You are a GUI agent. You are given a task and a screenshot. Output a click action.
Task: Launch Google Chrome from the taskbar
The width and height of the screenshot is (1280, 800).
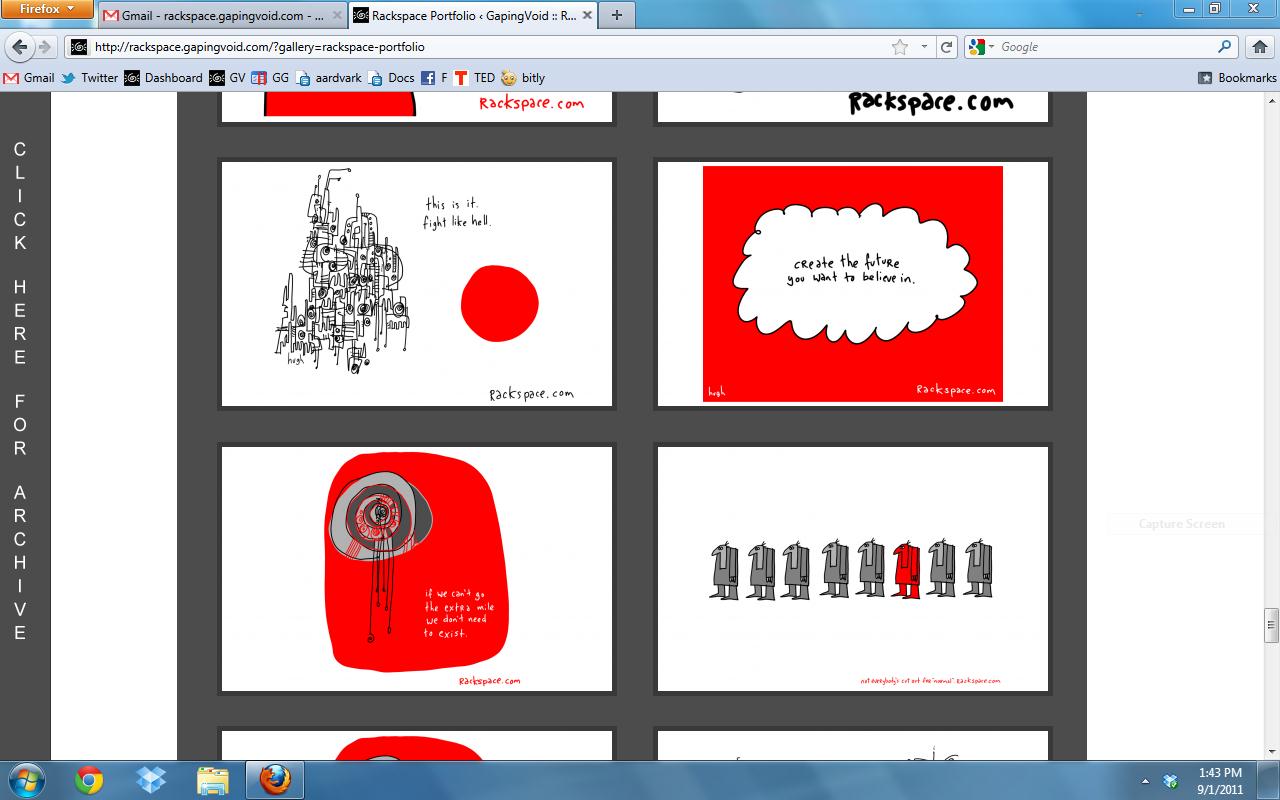coord(89,780)
